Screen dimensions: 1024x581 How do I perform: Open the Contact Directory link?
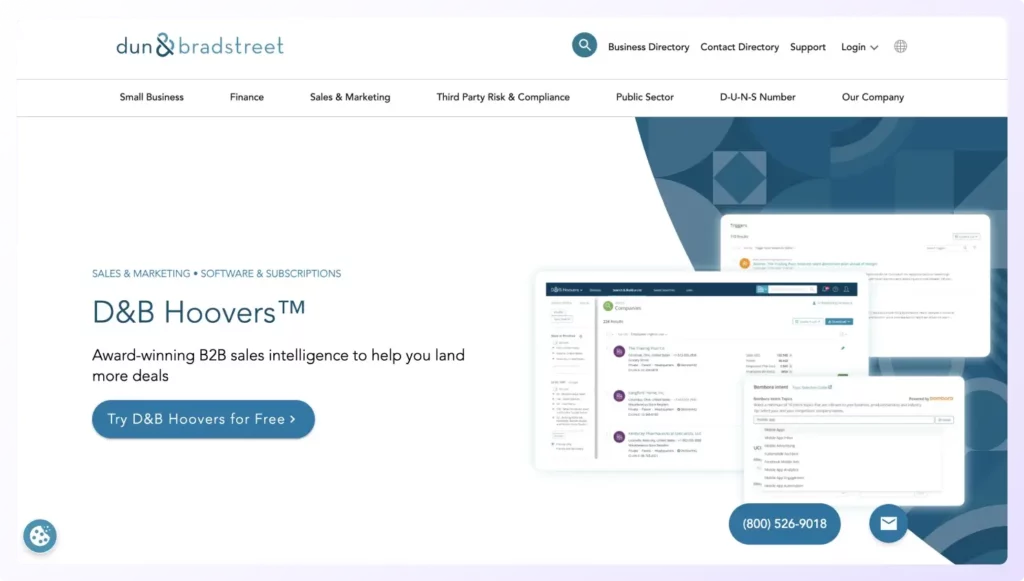(x=740, y=46)
